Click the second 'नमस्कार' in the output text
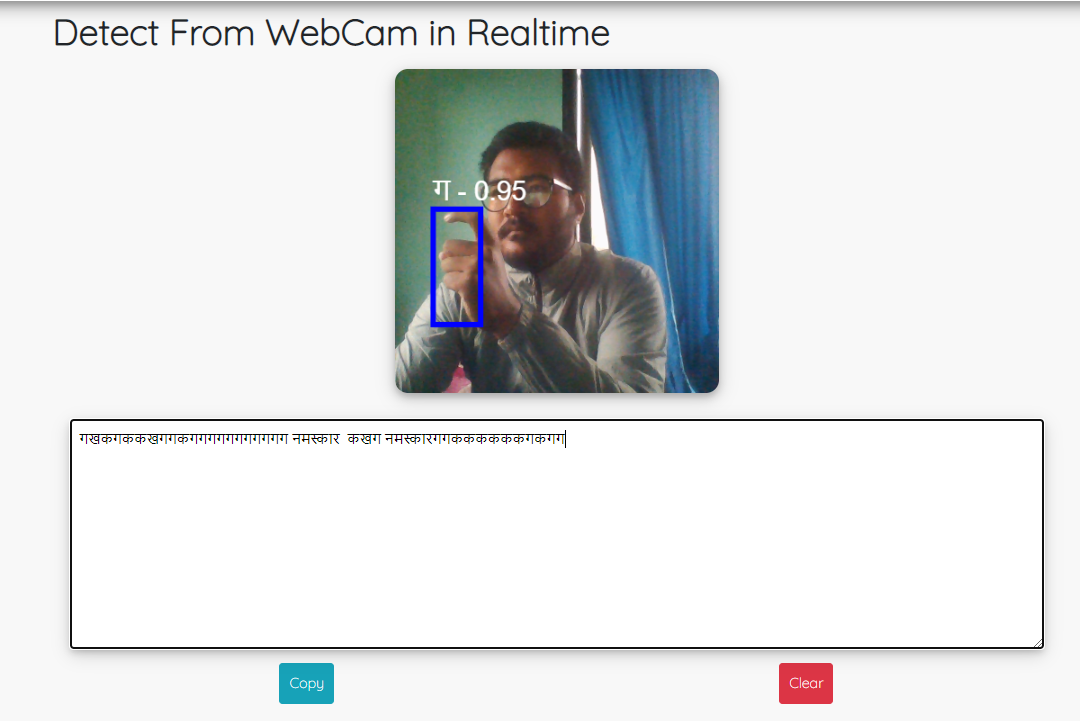Screen dimensions: 1080x721 pyautogui.click(x=409, y=439)
